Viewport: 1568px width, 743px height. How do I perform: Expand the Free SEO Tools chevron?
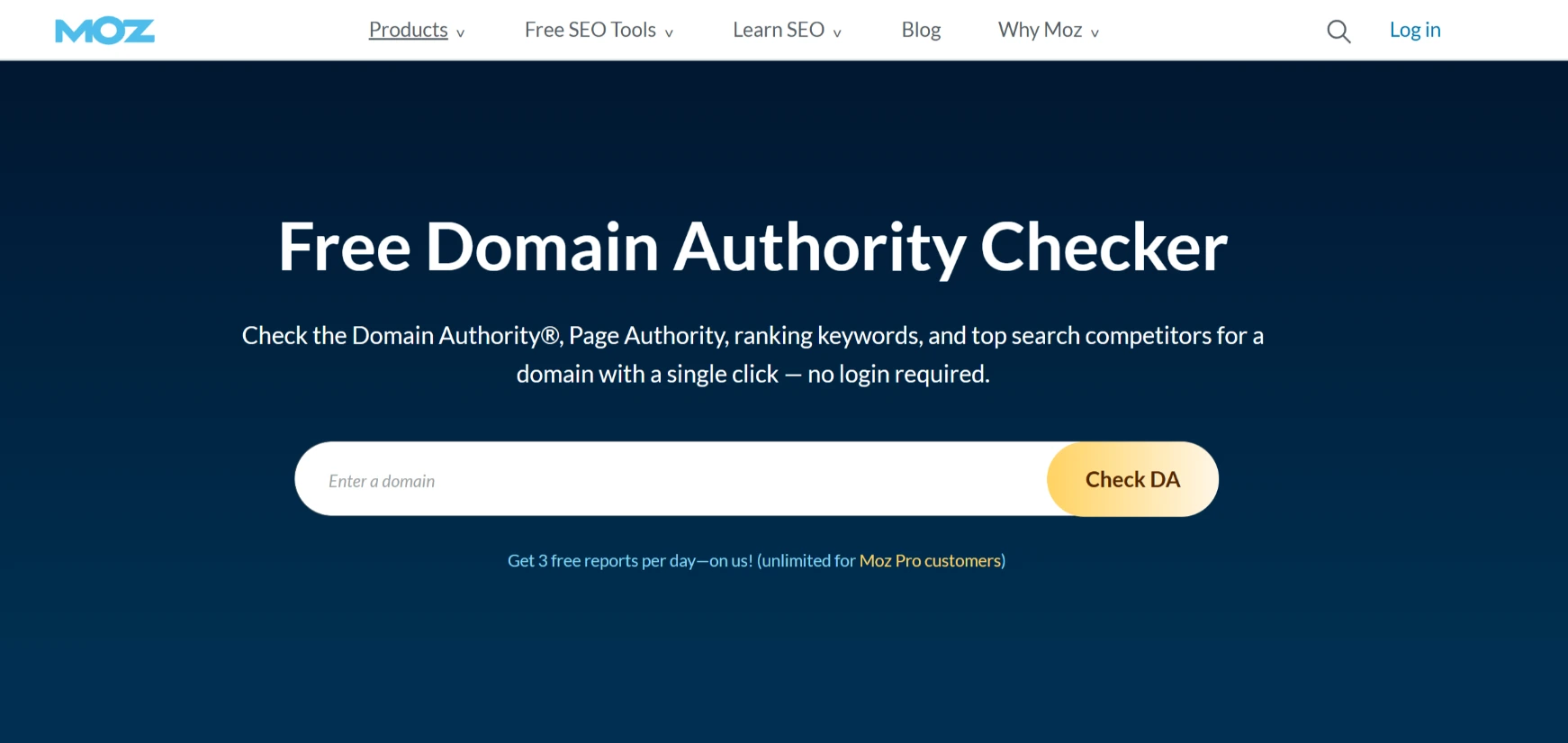point(669,33)
